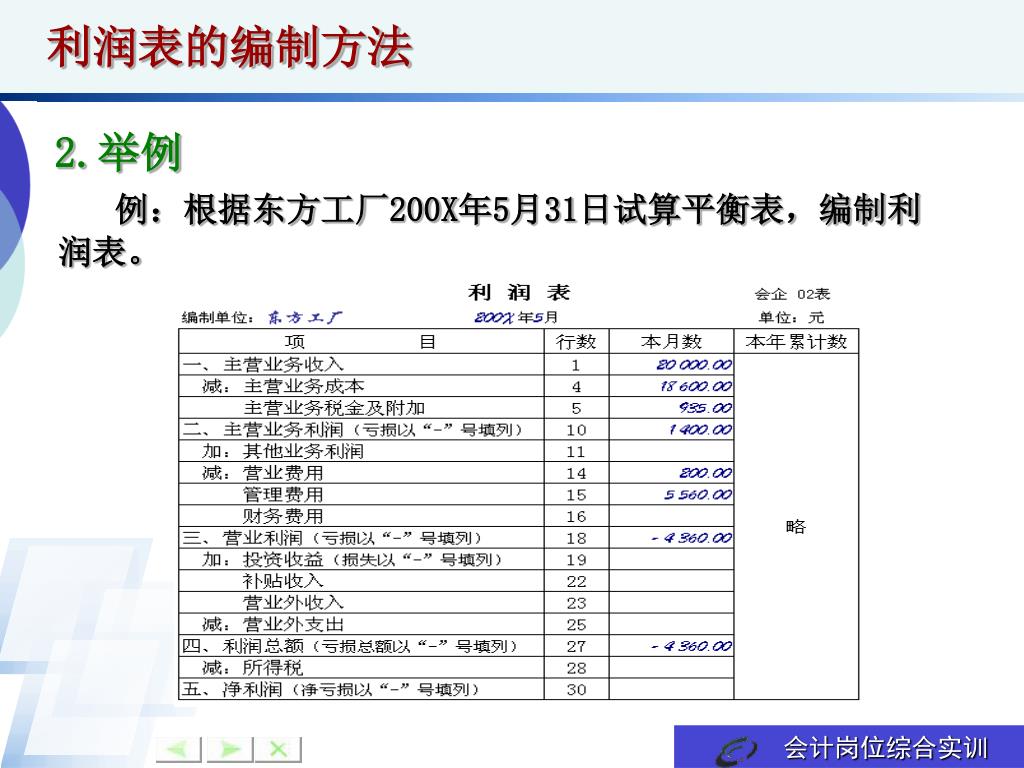The image size is (1024, 768).
Task: Go to previous slide with left arrow
Action: (x=178, y=749)
